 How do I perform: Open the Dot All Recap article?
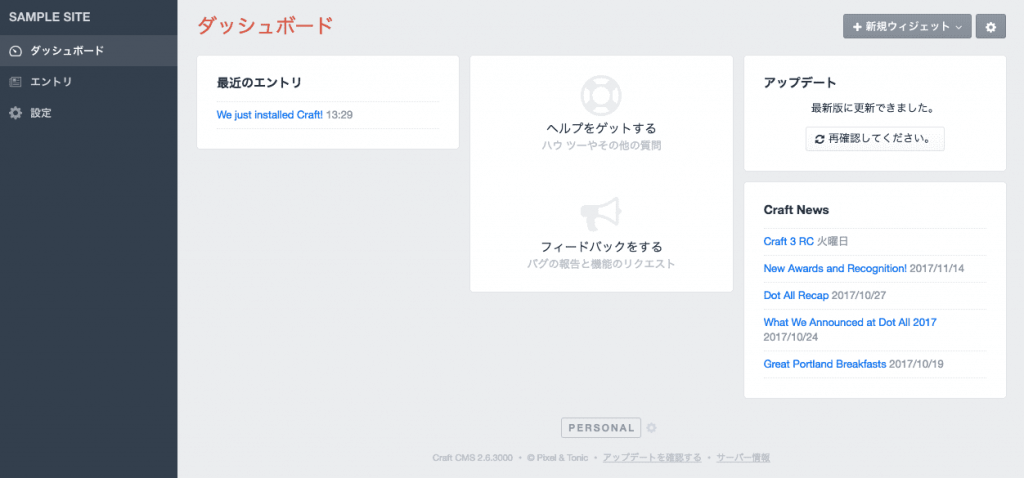[795, 295]
